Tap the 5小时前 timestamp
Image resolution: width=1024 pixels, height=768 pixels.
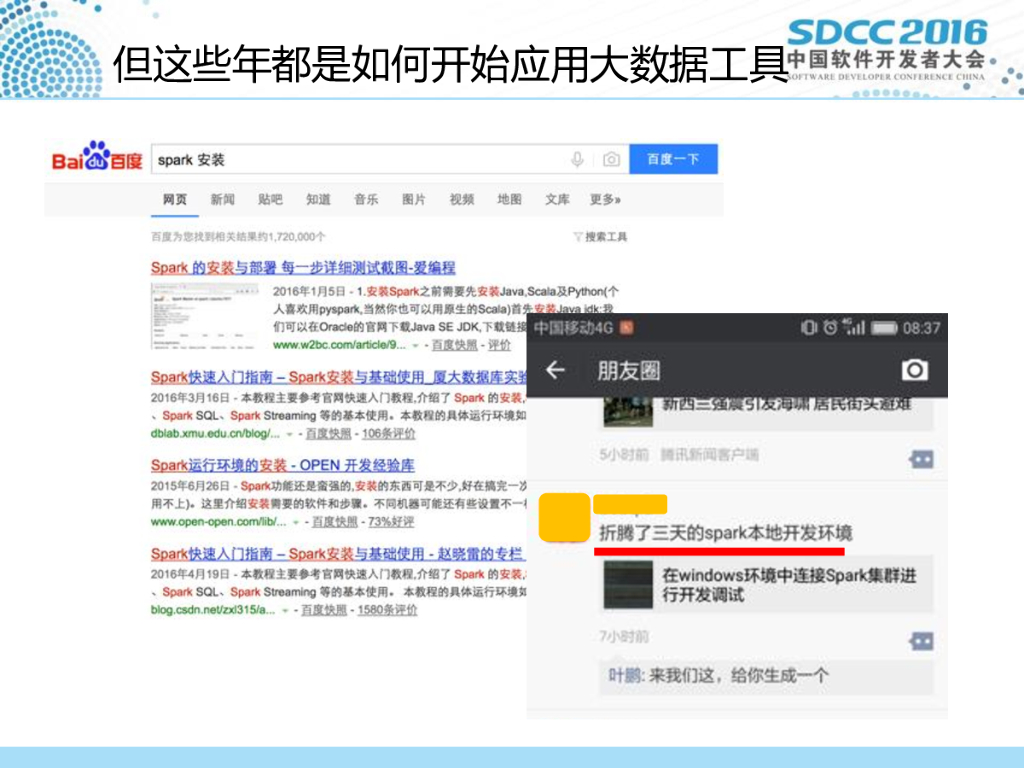coord(624,455)
